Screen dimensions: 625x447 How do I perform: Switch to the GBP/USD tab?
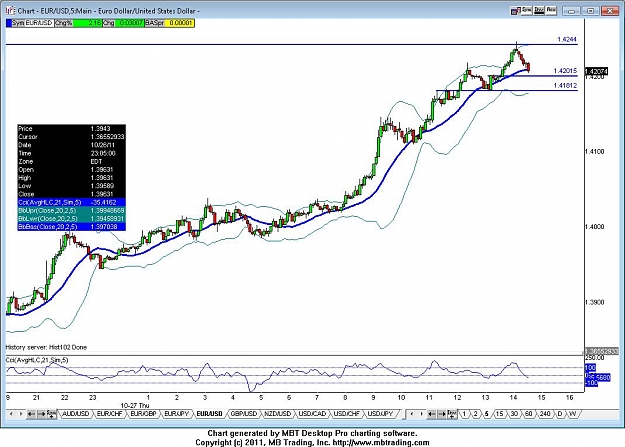click(x=244, y=414)
